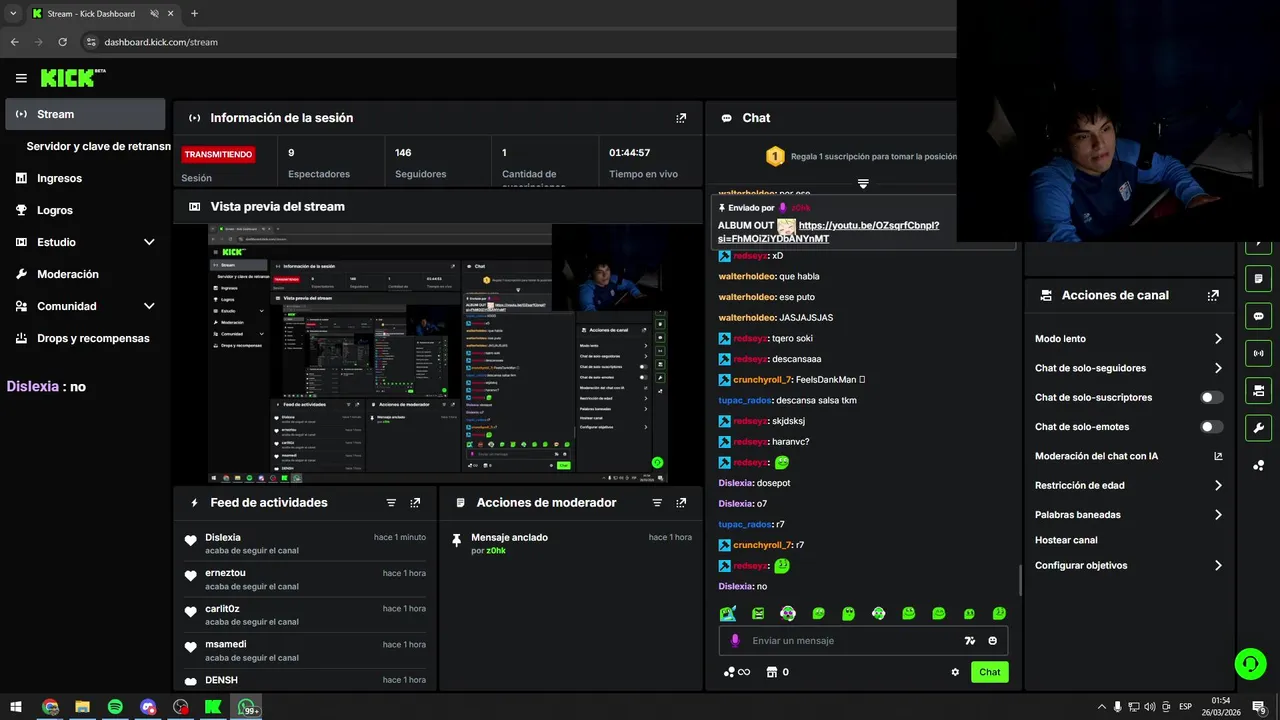Open the hamburger menu next to Kick logo
This screenshot has height=720, width=1280.
21,78
